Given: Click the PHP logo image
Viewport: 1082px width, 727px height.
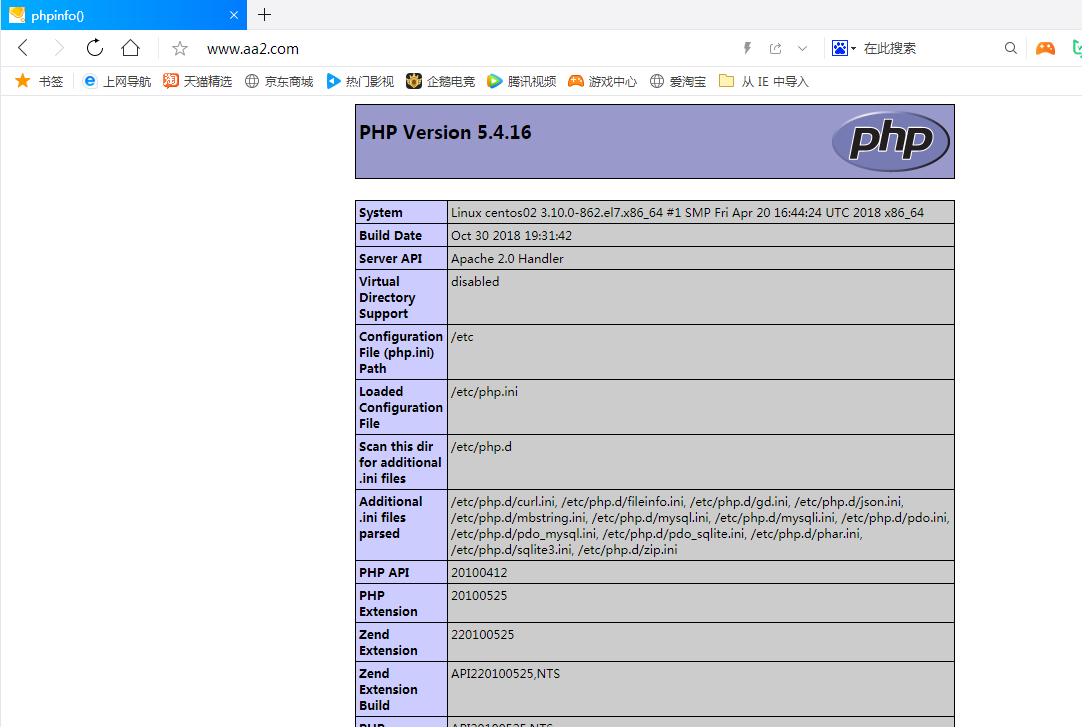Looking at the screenshot, I should coord(890,141).
